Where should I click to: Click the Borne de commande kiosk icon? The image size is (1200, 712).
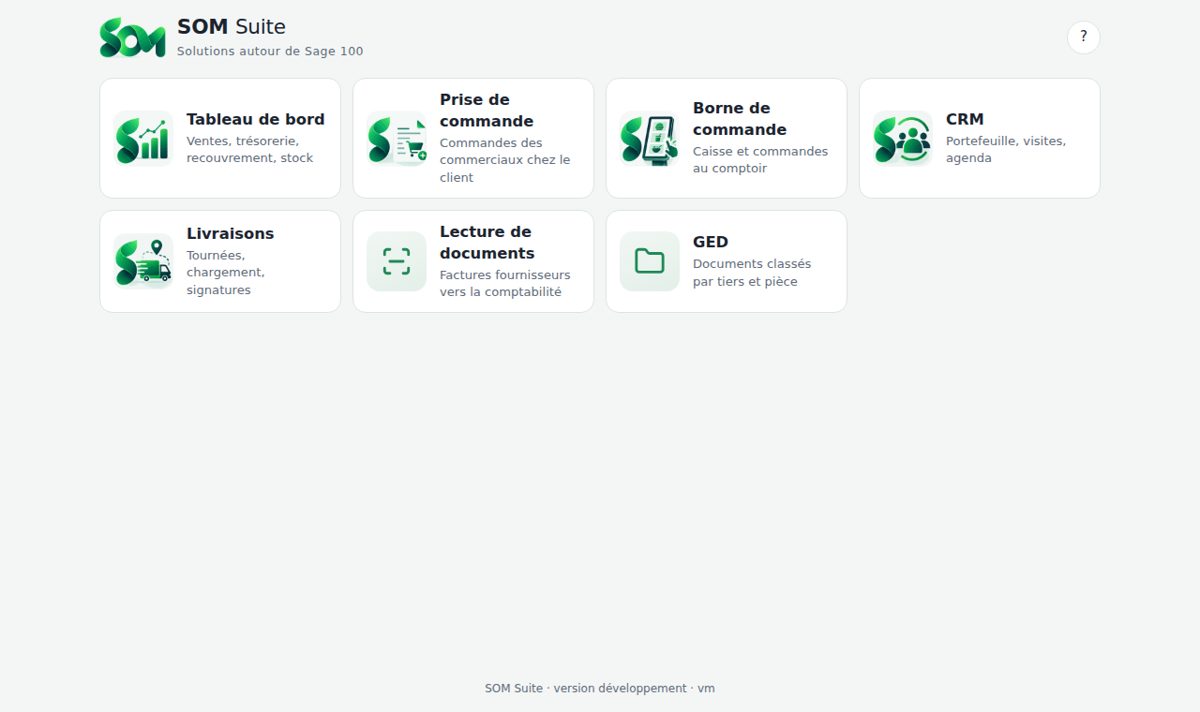[649, 139]
